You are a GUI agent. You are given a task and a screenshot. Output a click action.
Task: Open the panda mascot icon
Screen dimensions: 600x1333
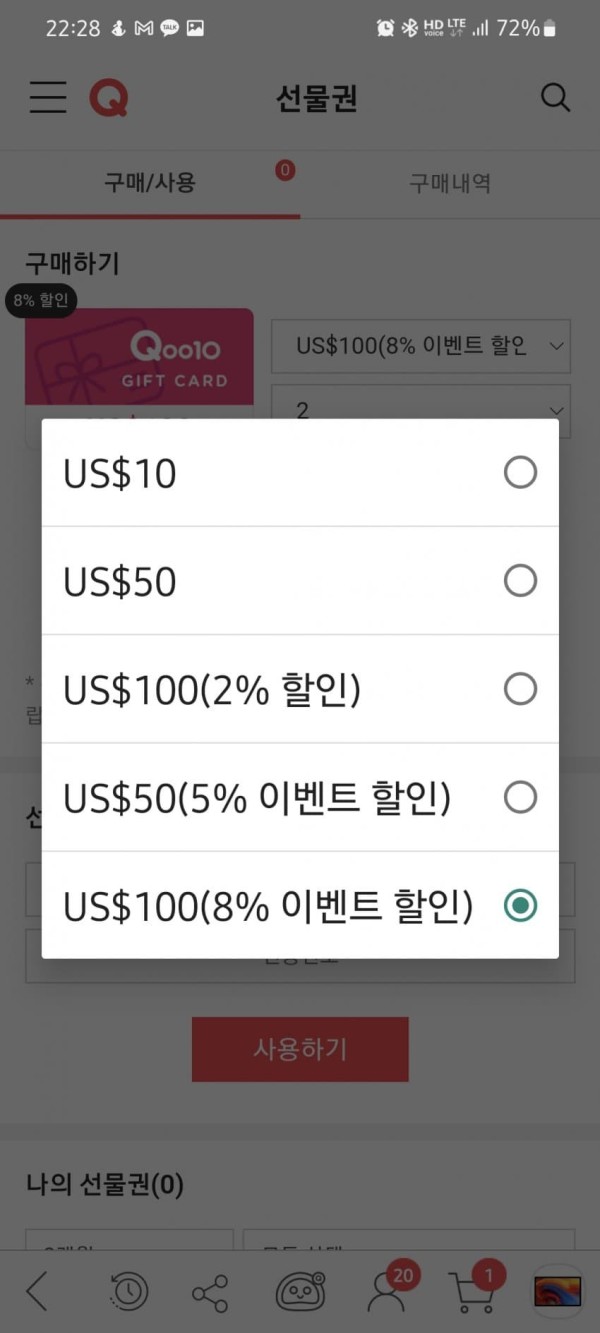301,1292
